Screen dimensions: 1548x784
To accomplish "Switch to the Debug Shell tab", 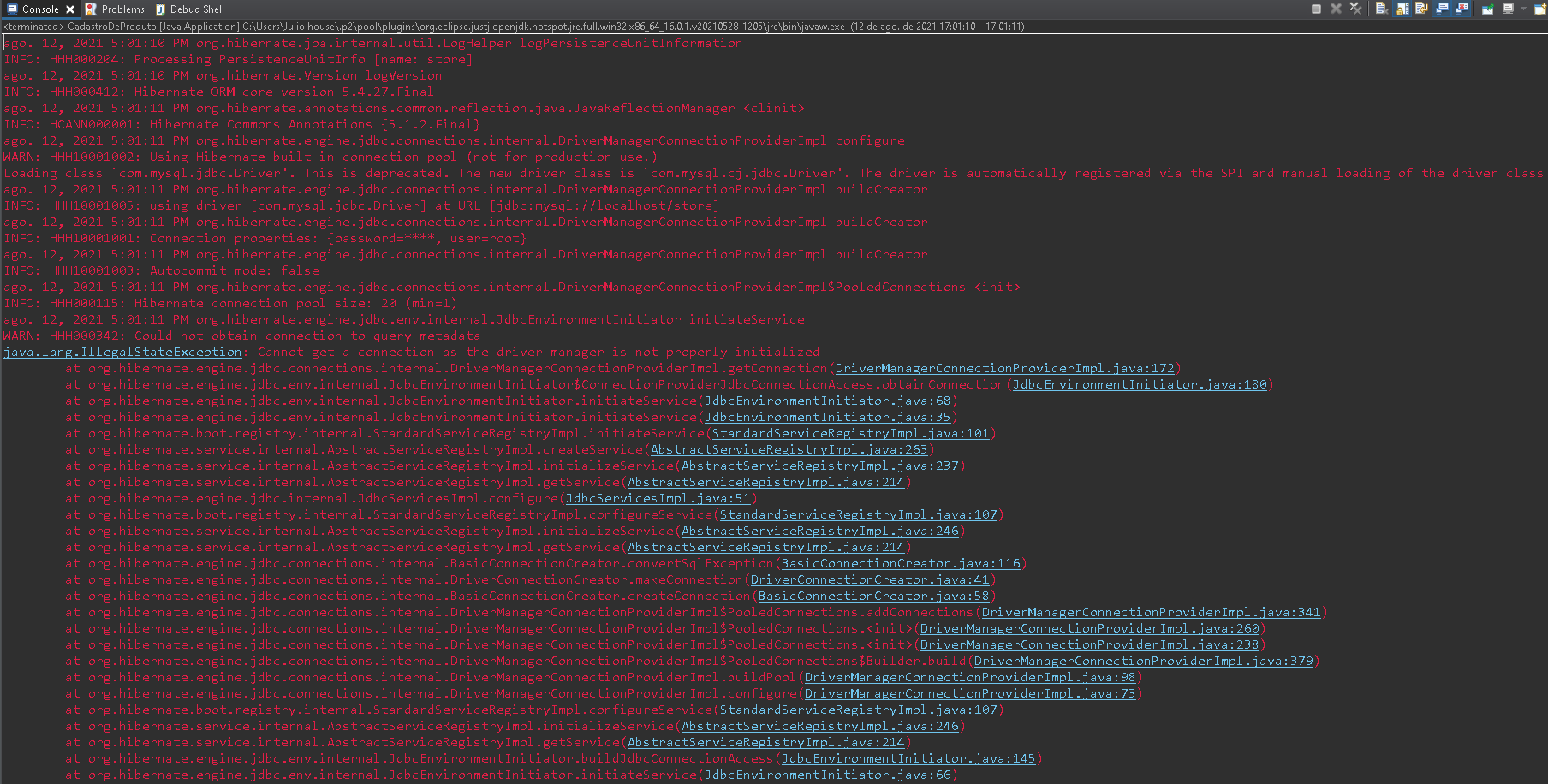I will pos(190,9).
